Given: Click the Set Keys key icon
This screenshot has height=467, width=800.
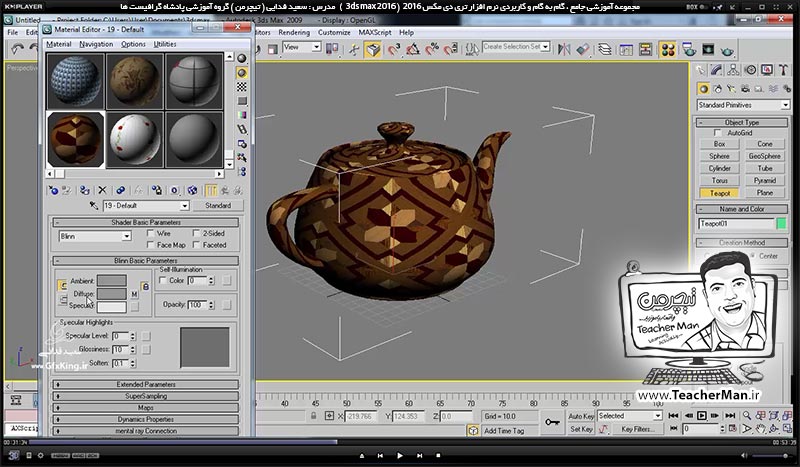Looking at the screenshot, I should 552,423.
